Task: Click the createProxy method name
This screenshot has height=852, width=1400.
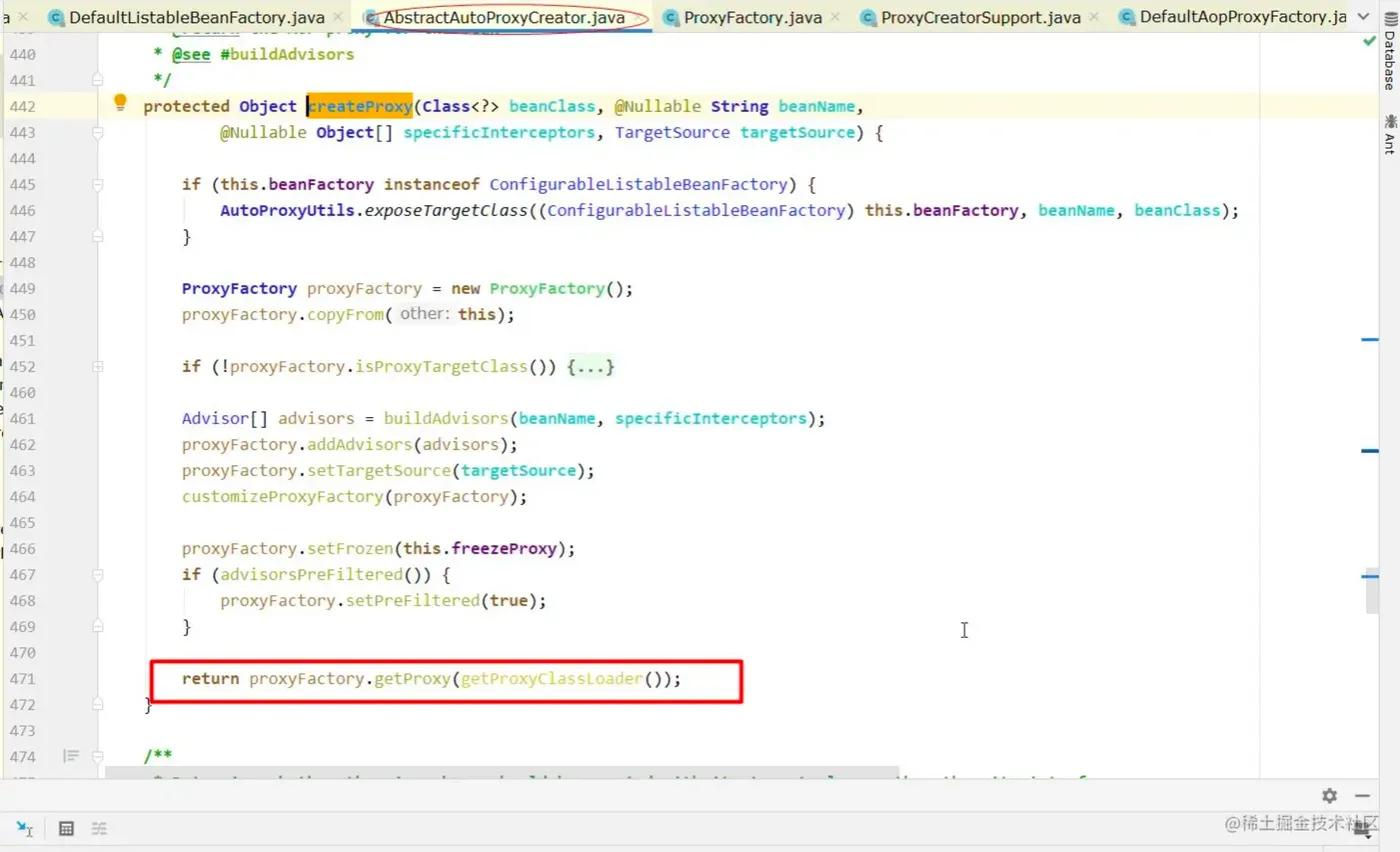Action: click(x=361, y=107)
